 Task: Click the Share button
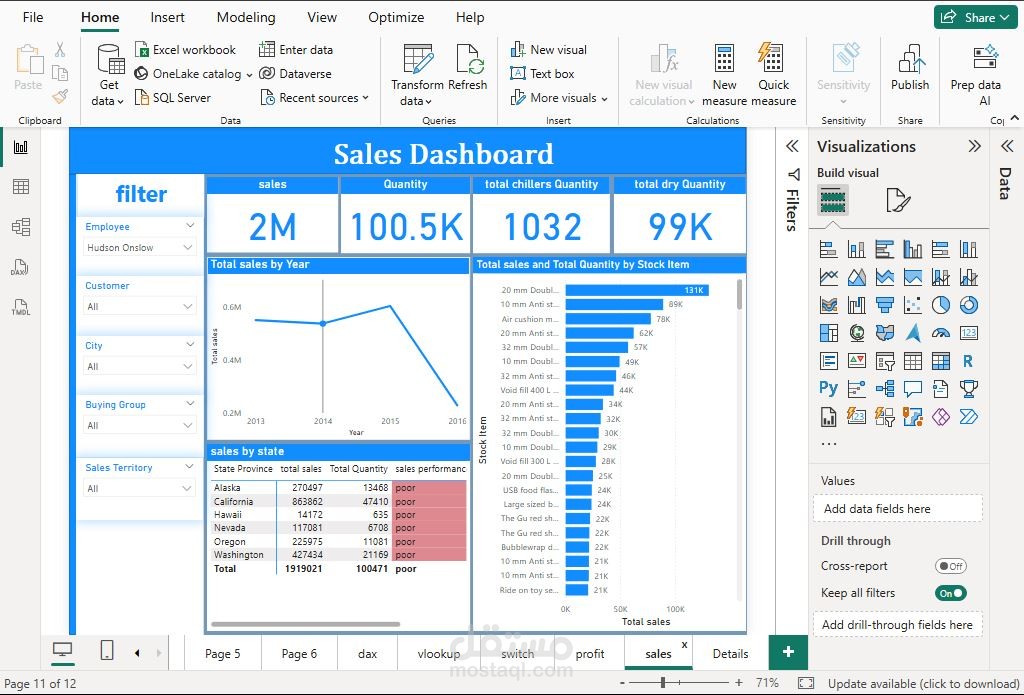(x=976, y=18)
